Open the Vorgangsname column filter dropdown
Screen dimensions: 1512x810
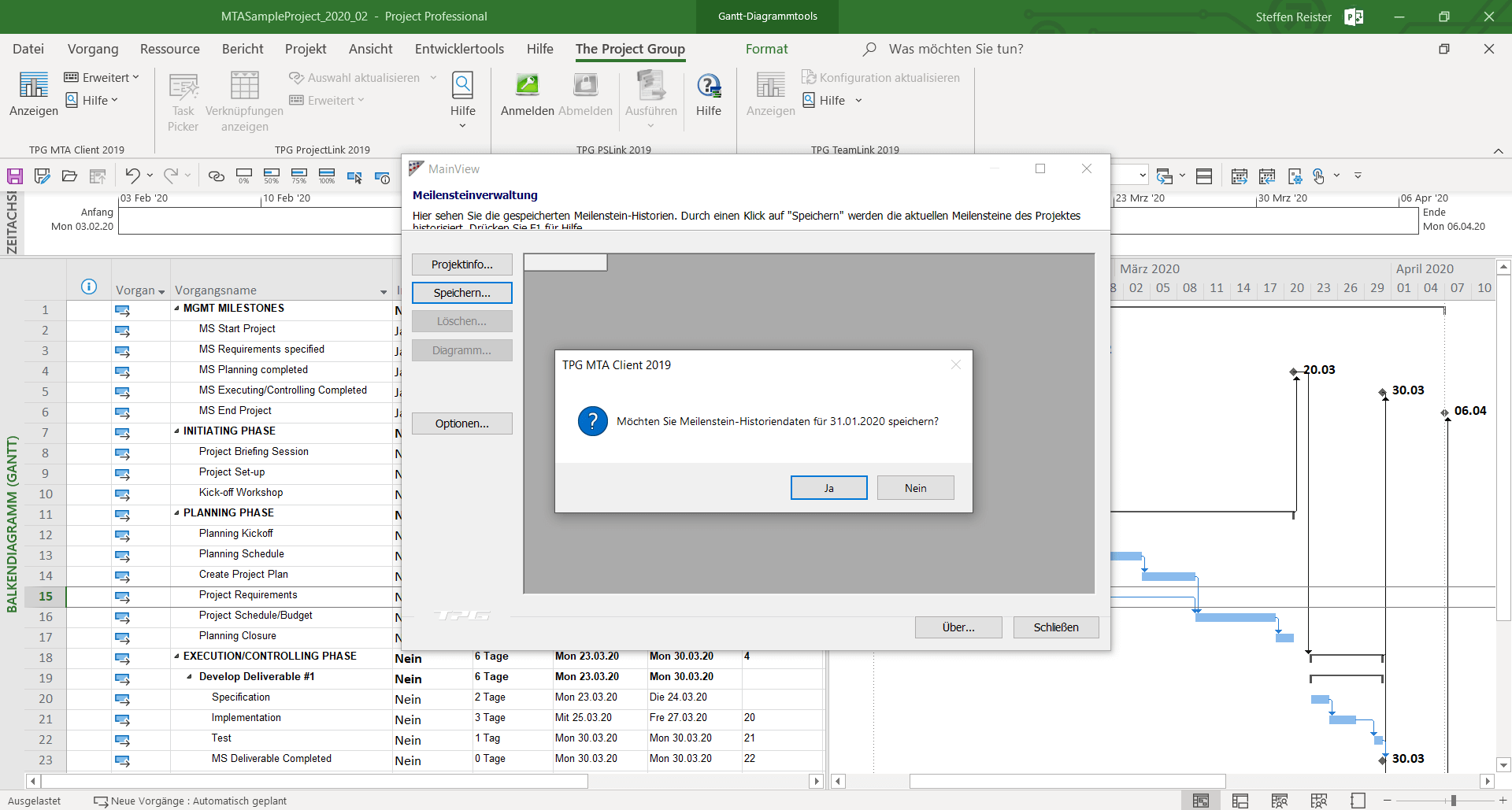tap(384, 291)
